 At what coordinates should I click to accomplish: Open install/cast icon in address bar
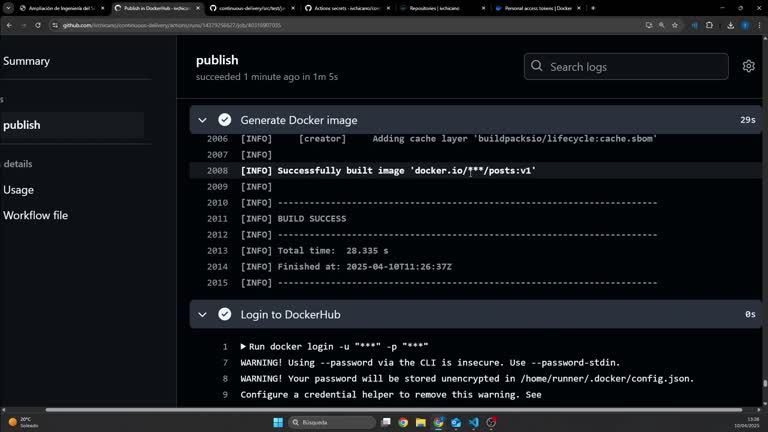(648, 25)
